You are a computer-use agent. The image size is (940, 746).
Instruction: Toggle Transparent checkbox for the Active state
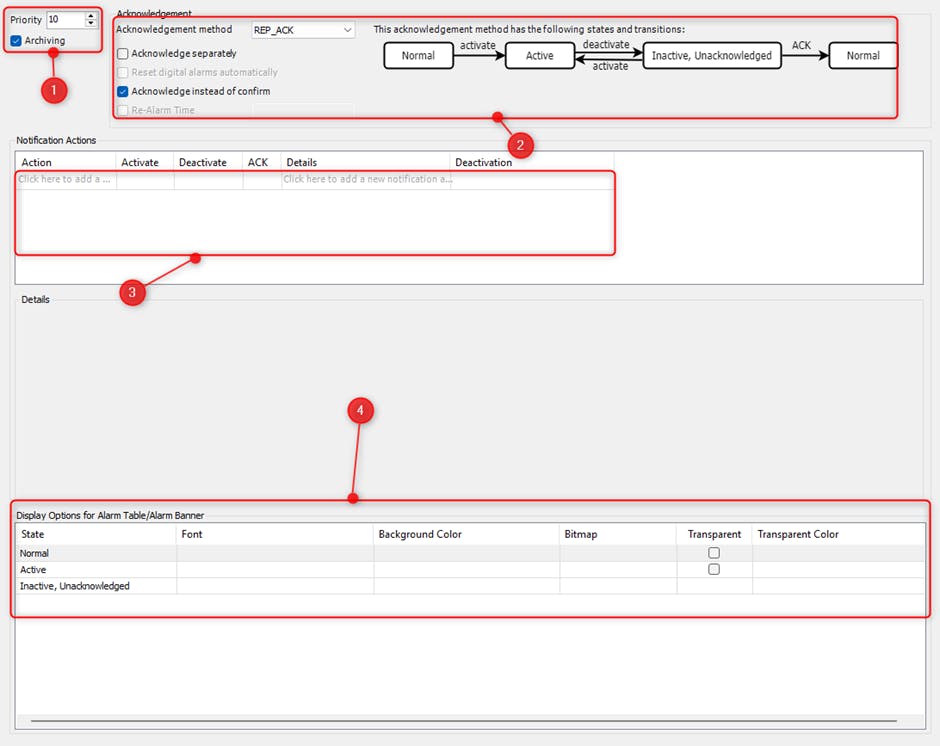(x=714, y=569)
